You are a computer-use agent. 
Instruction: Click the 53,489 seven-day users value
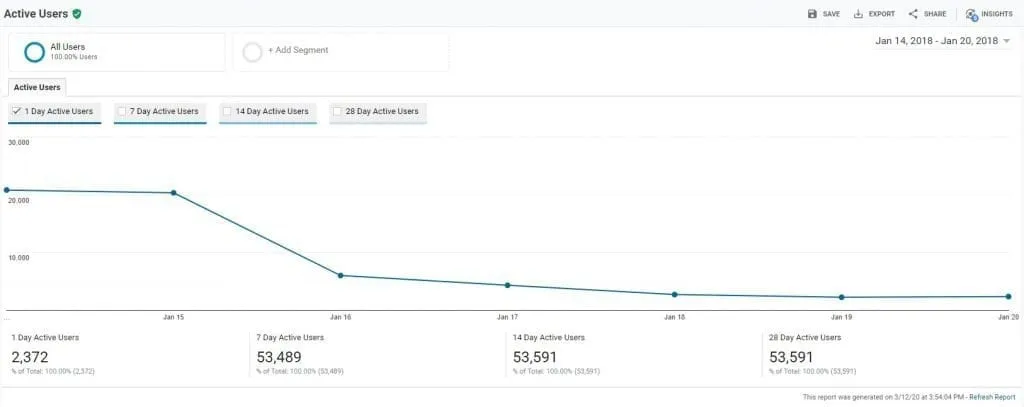coord(279,357)
